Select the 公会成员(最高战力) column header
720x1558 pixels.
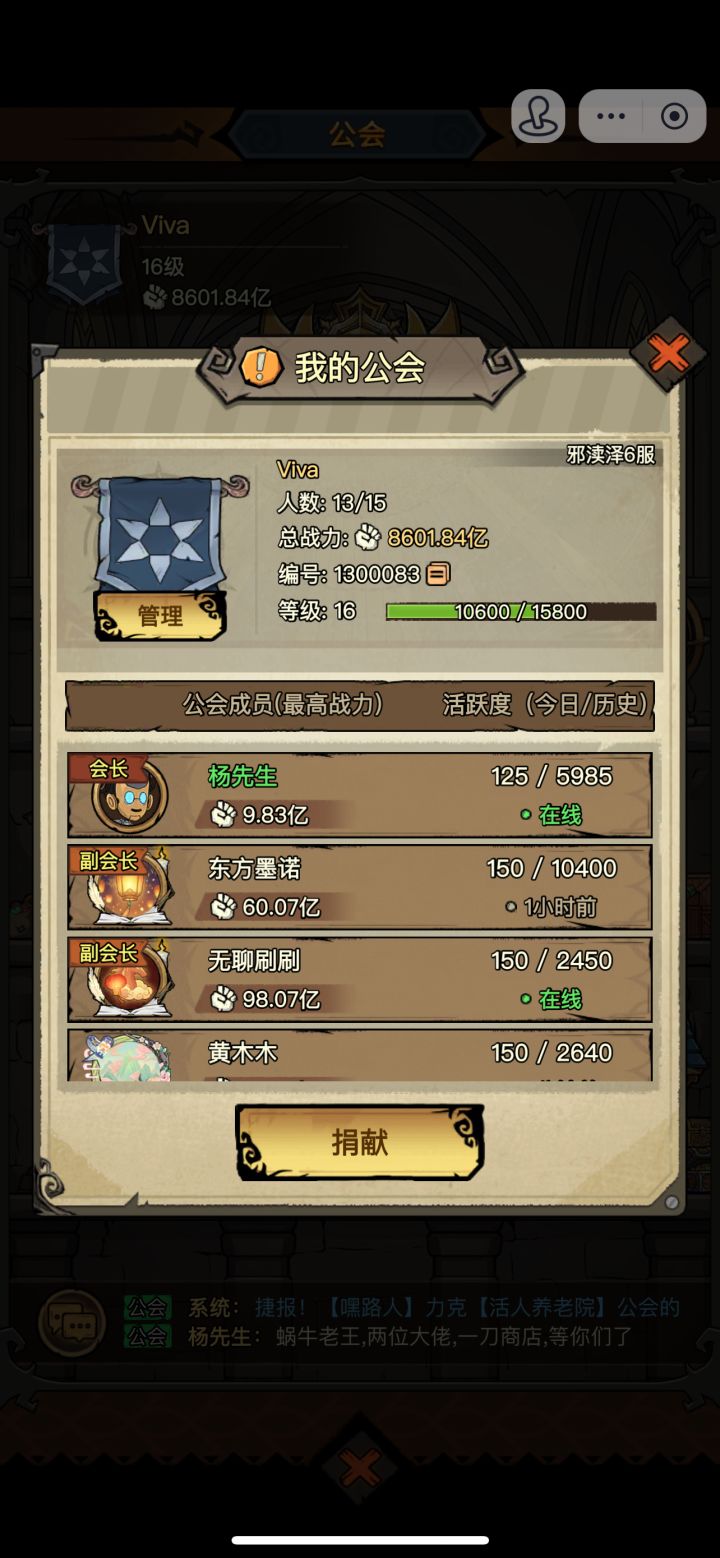pos(283,704)
